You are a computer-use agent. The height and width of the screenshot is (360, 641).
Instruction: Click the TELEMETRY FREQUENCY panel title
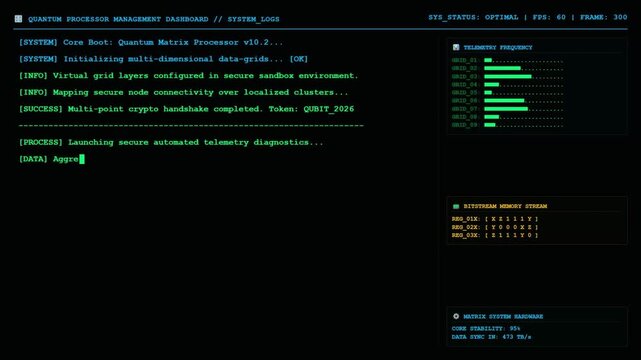tap(498, 47)
